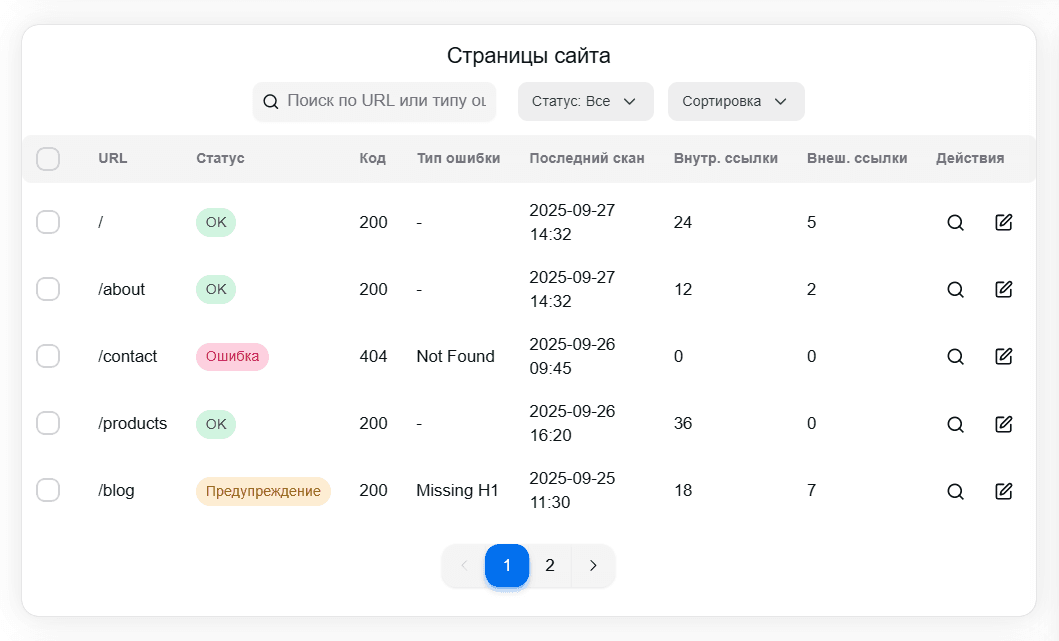
Task: Tick the checkbox for the /contact row
Action: [x=47, y=356]
